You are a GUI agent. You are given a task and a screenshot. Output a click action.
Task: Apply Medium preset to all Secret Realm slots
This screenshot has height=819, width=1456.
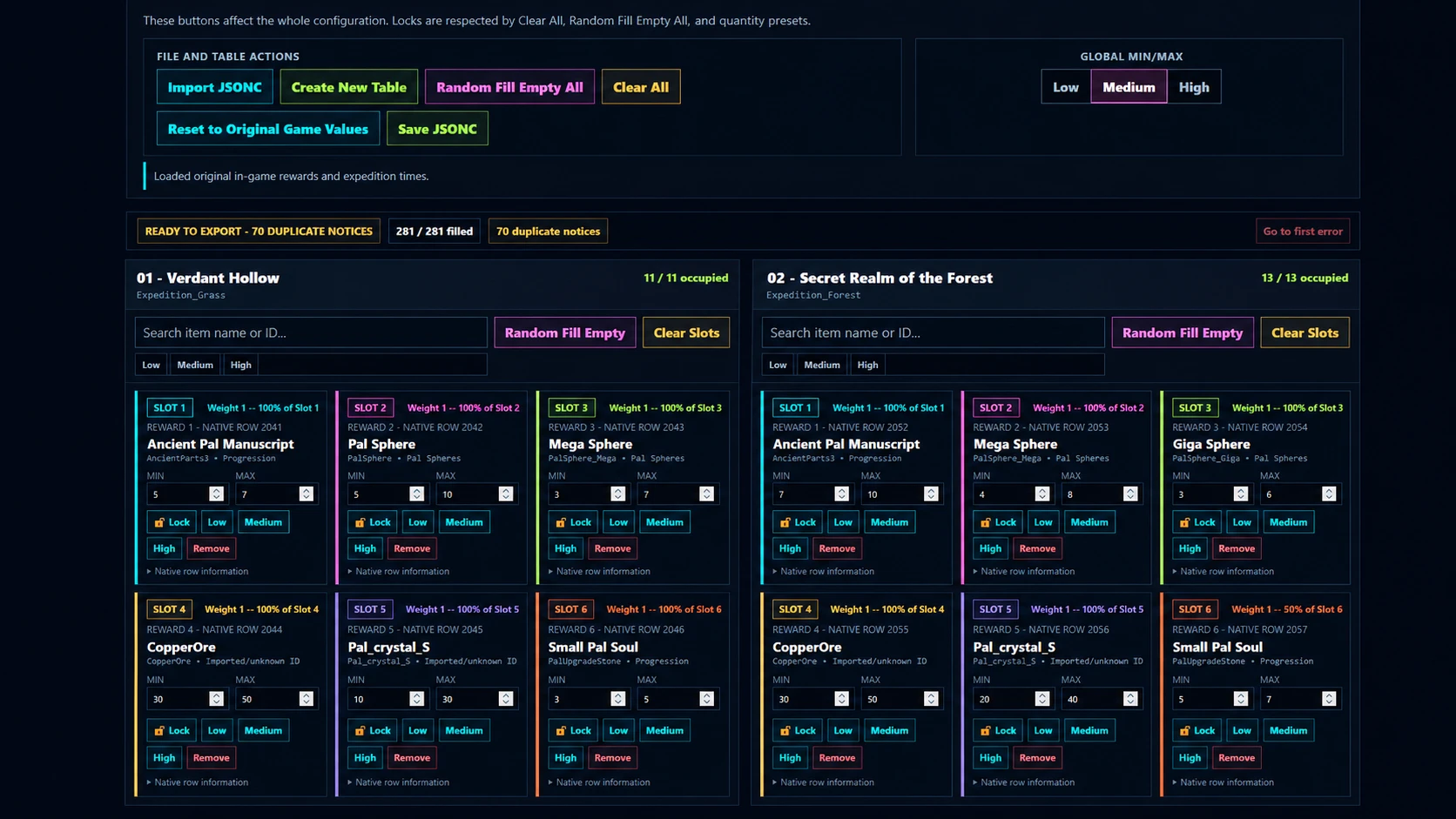(x=822, y=365)
